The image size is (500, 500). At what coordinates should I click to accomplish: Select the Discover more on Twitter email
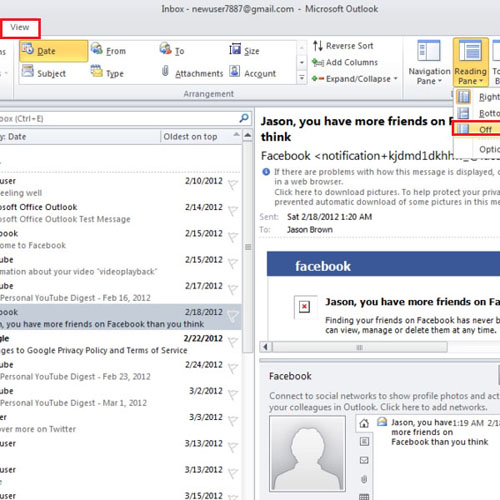pos(120,423)
